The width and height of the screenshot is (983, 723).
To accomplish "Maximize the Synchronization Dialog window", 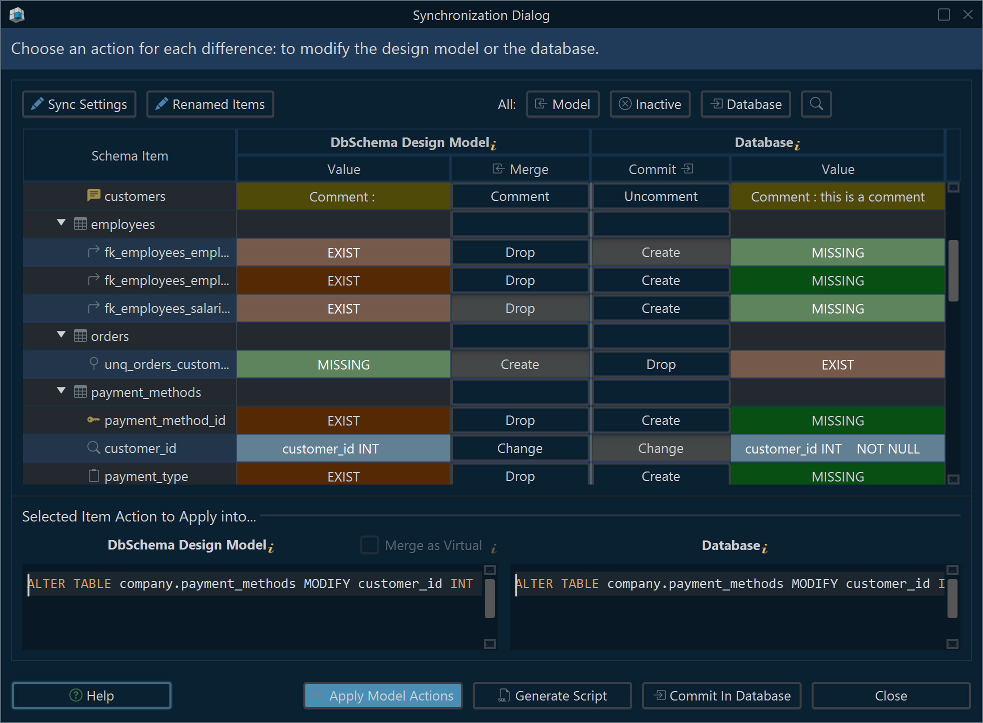I will click(x=944, y=14).
